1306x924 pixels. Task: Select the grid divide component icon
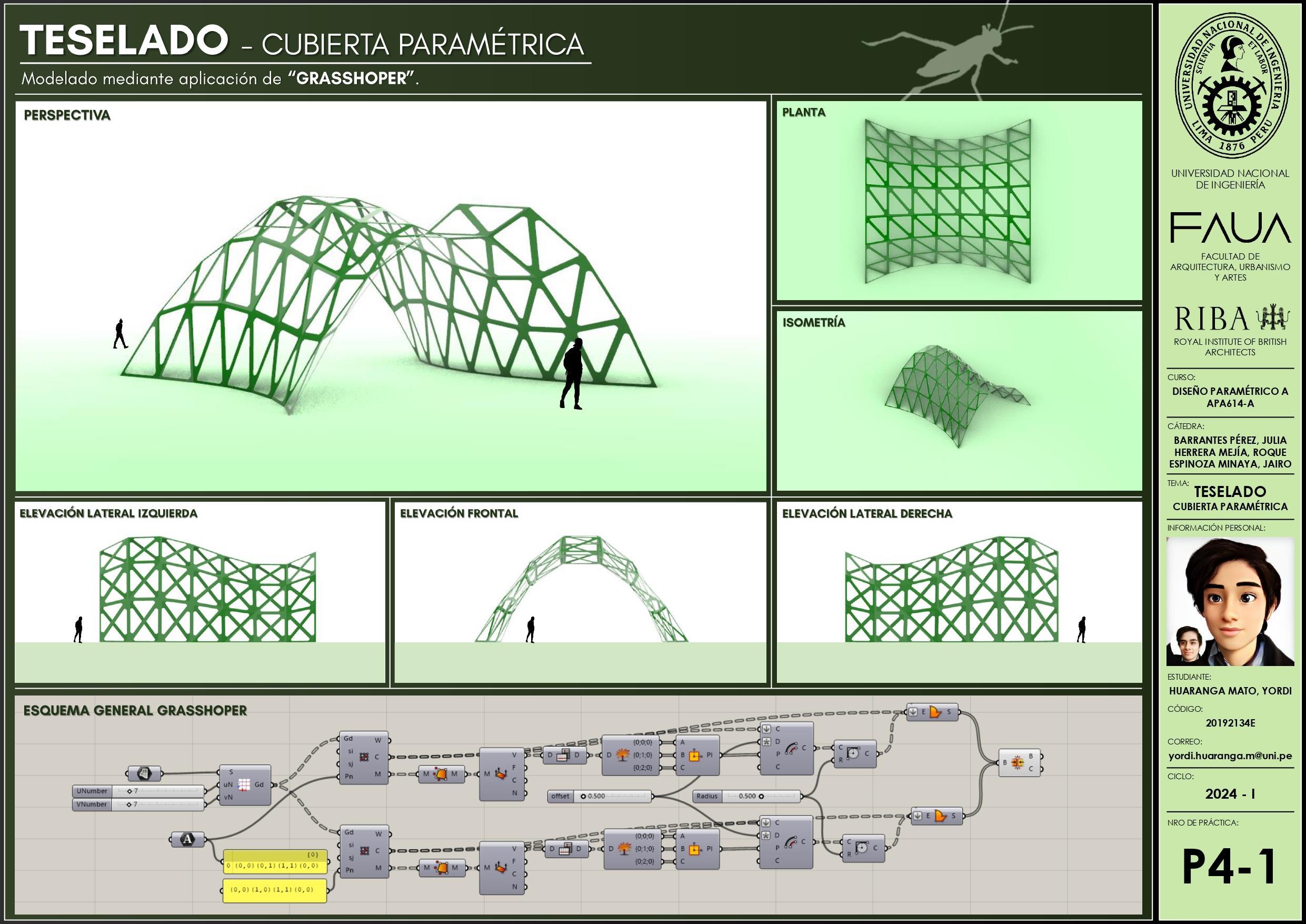[244, 784]
